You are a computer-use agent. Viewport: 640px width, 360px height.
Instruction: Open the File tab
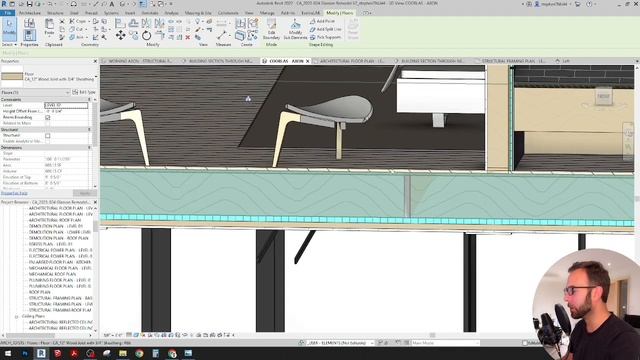[x=8, y=13]
